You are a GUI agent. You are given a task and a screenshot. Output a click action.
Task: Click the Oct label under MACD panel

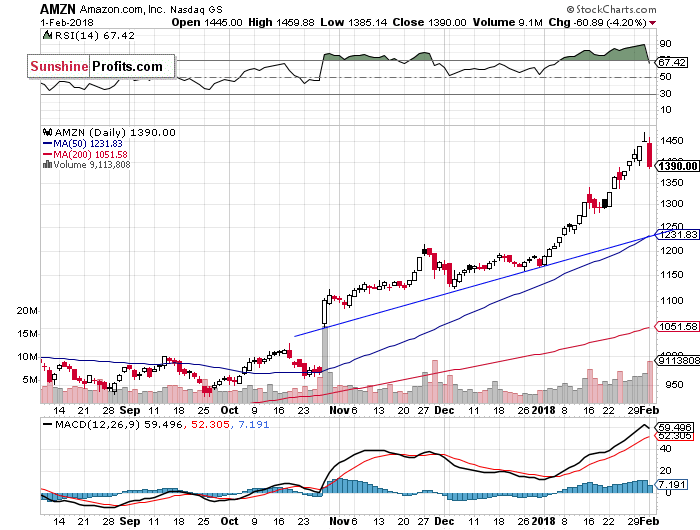point(229,521)
